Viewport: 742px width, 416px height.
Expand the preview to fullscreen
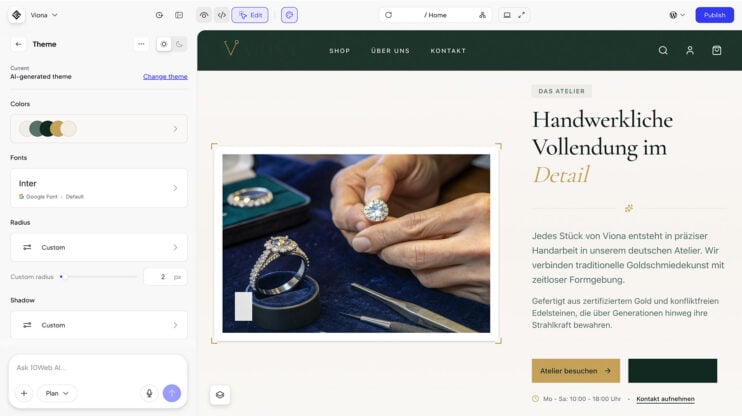pos(521,15)
